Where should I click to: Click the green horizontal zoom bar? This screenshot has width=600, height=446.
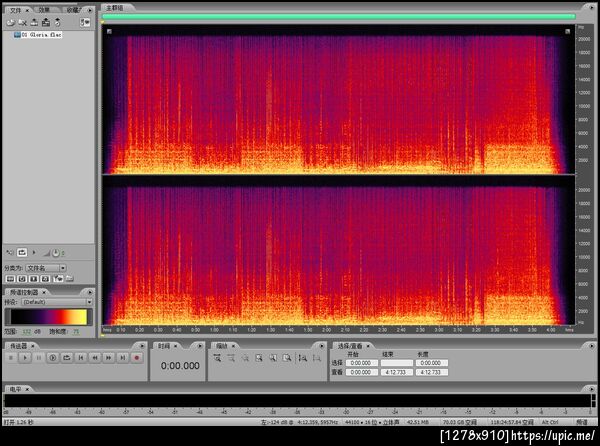(339, 16)
